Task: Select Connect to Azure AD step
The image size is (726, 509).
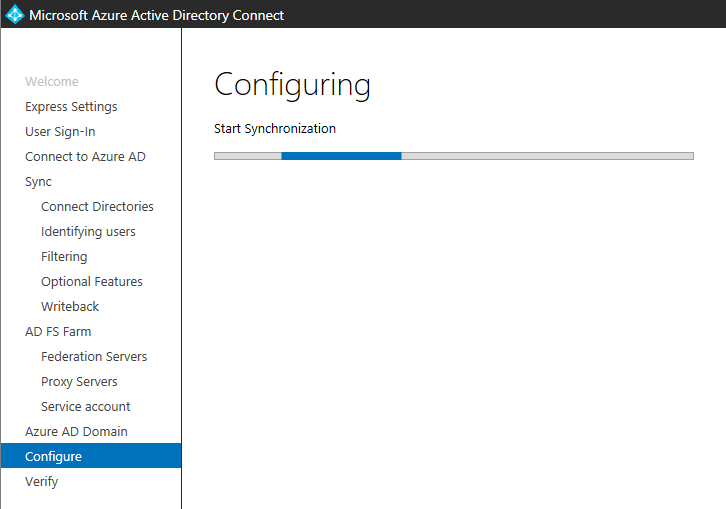Action: (x=85, y=157)
